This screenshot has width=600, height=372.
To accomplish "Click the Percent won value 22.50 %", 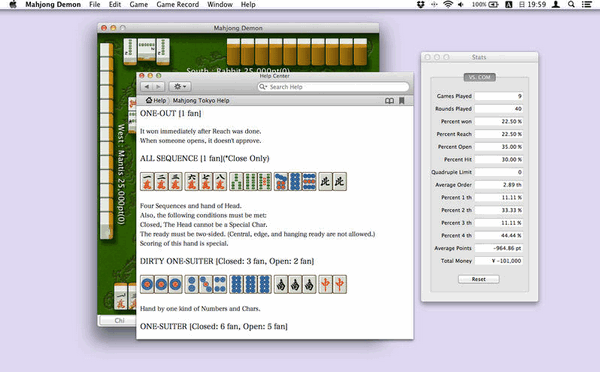I will tap(499, 121).
